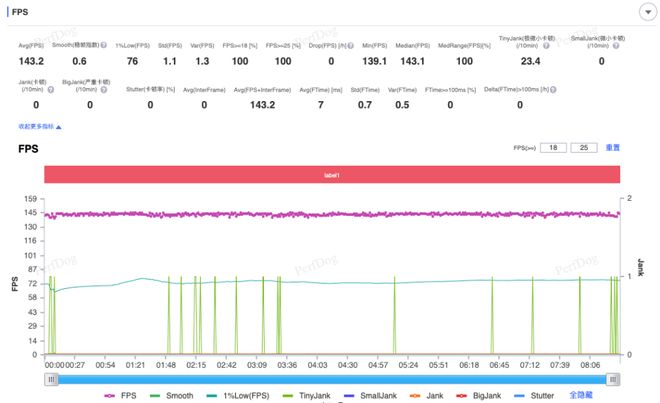This screenshot has height=403, width=660.
Task: Collapse the FPS panel with top-right arrow
Action: point(644,12)
